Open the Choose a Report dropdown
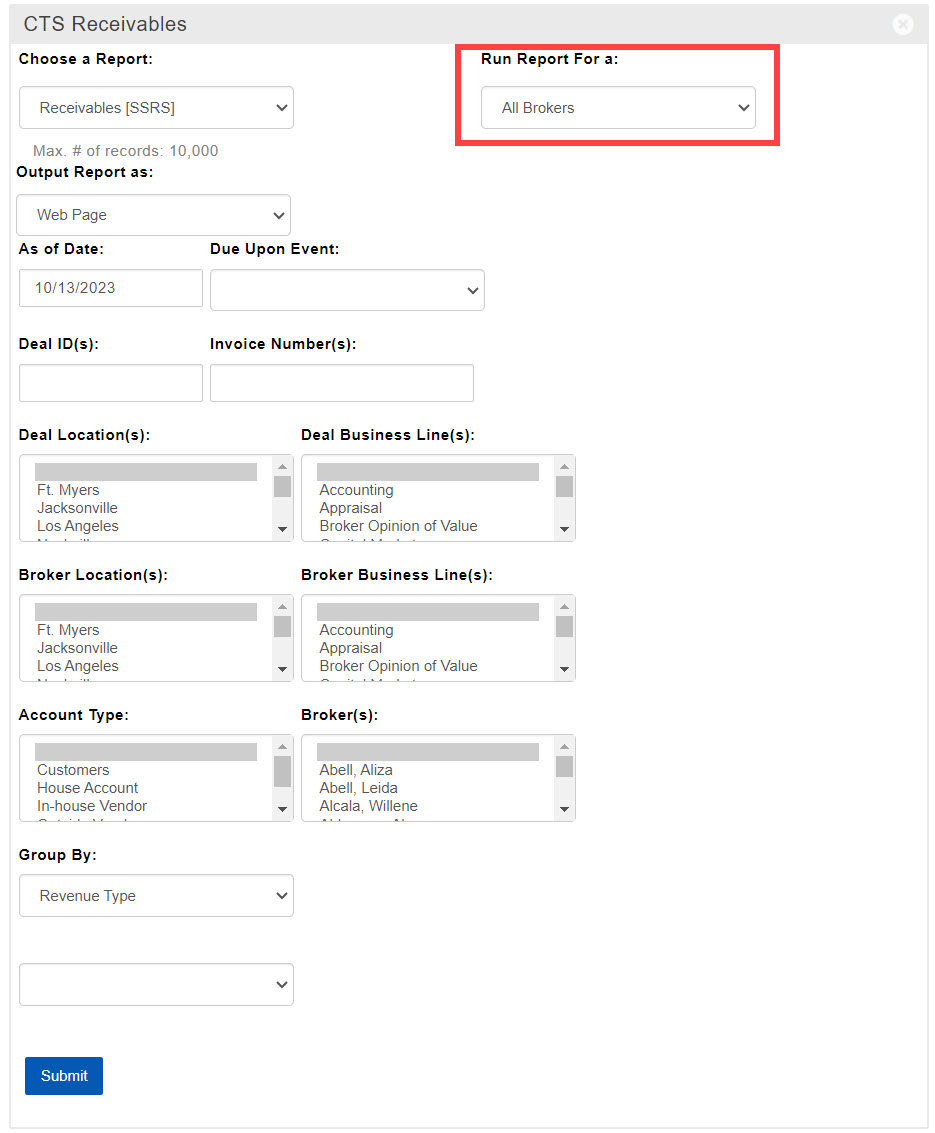This screenshot has height=1133, width=935. [x=156, y=108]
